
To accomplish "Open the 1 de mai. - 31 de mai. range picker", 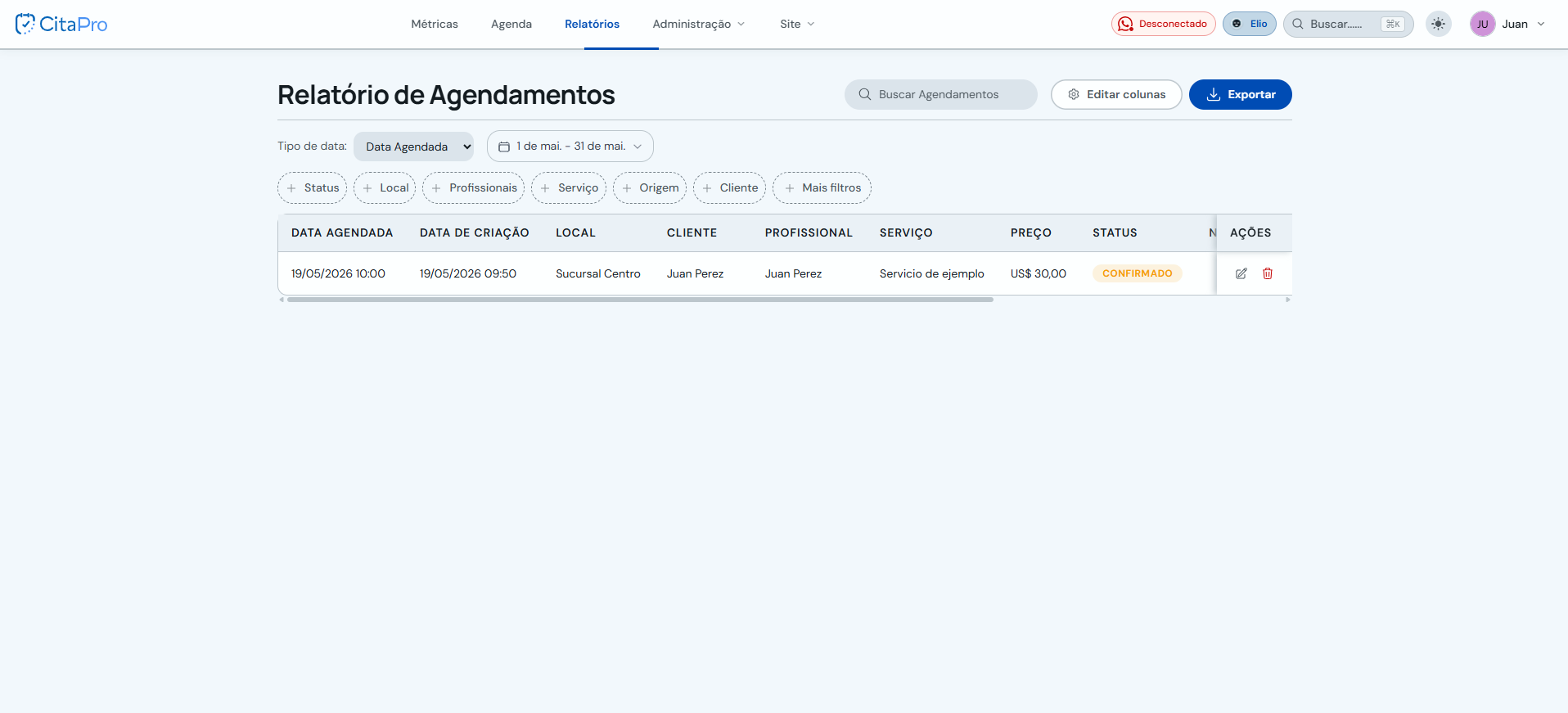I will click(570, 147).
